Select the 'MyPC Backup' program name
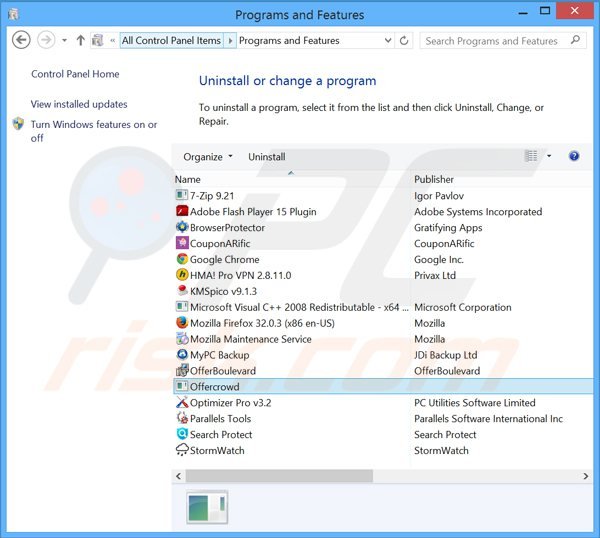600x538 pixels. [x=219, y=355]
